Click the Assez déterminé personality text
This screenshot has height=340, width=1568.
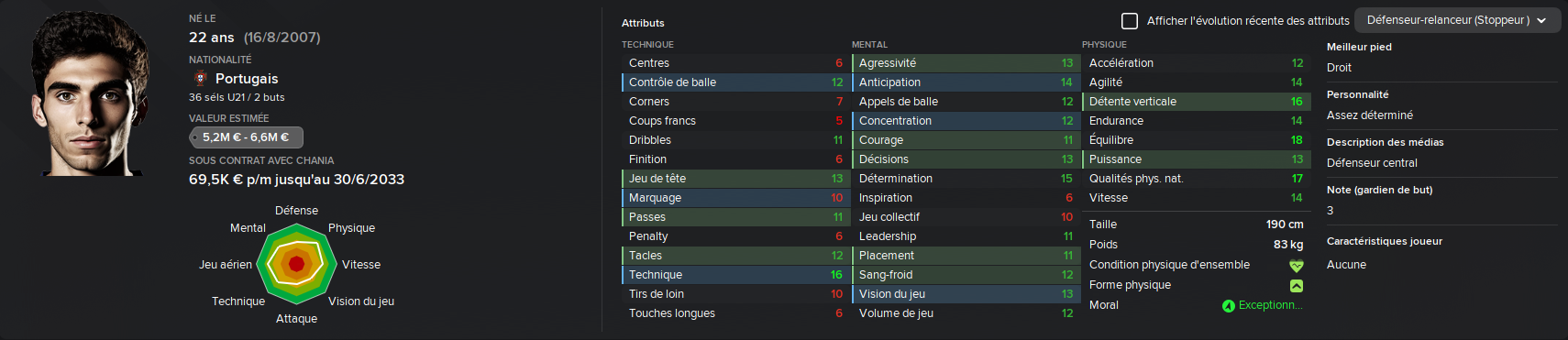[x=1370, y=115]
